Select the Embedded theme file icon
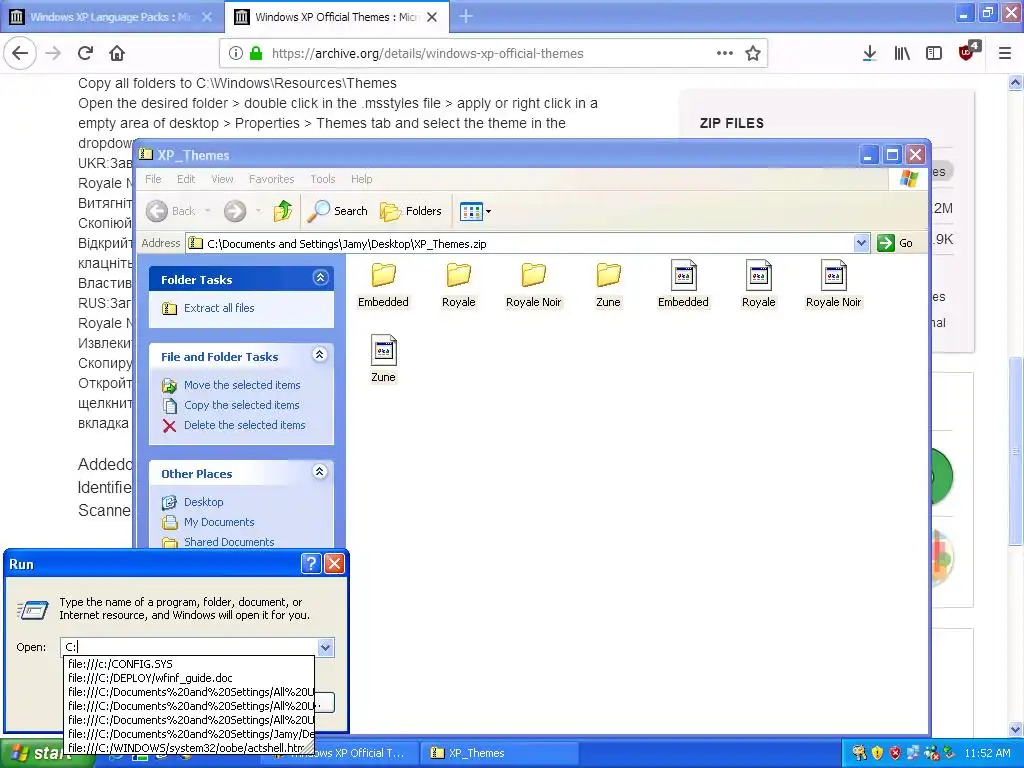 tap(683, 285)
